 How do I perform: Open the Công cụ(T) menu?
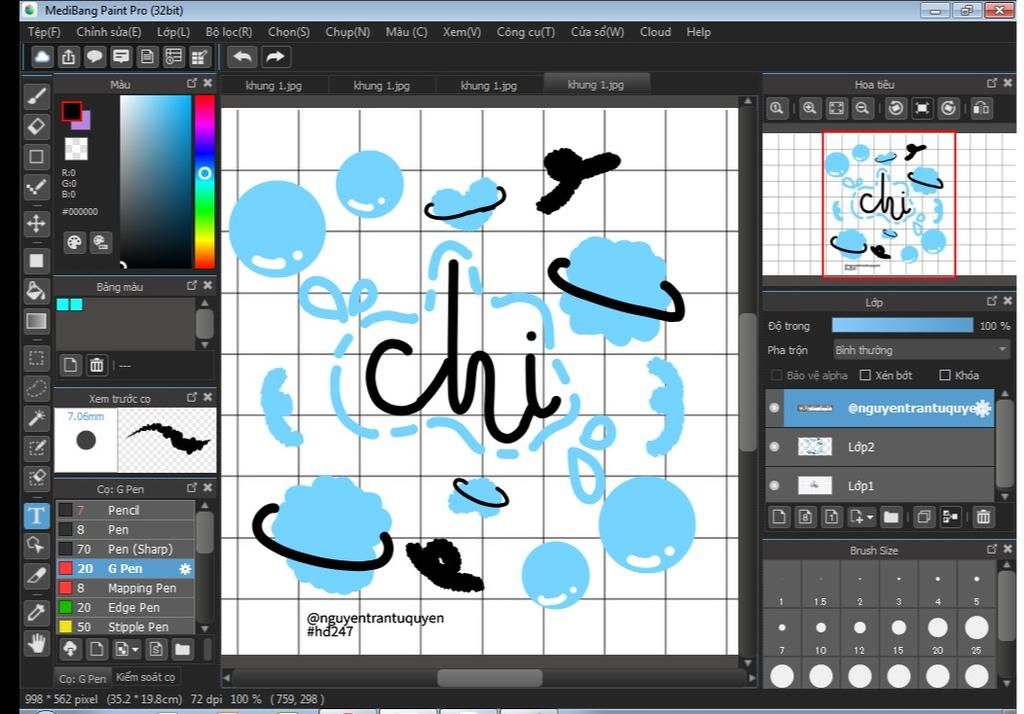coord(526,32)
